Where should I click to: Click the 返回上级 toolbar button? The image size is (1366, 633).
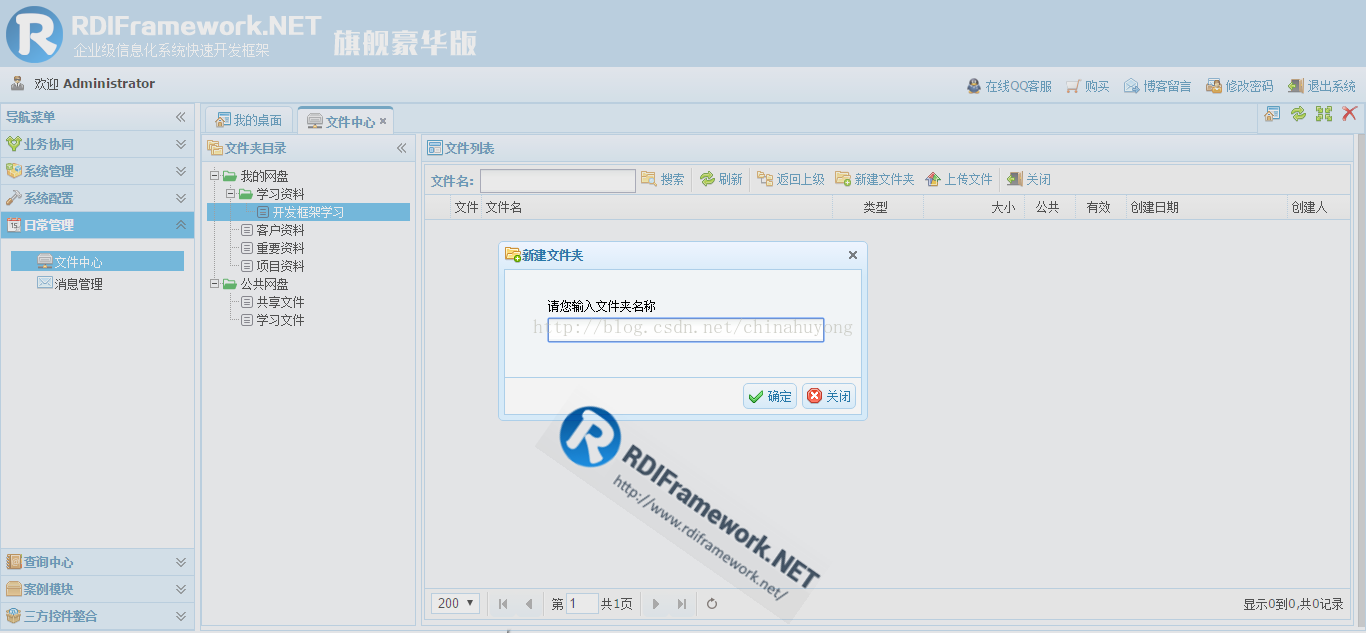coord(791,179)
